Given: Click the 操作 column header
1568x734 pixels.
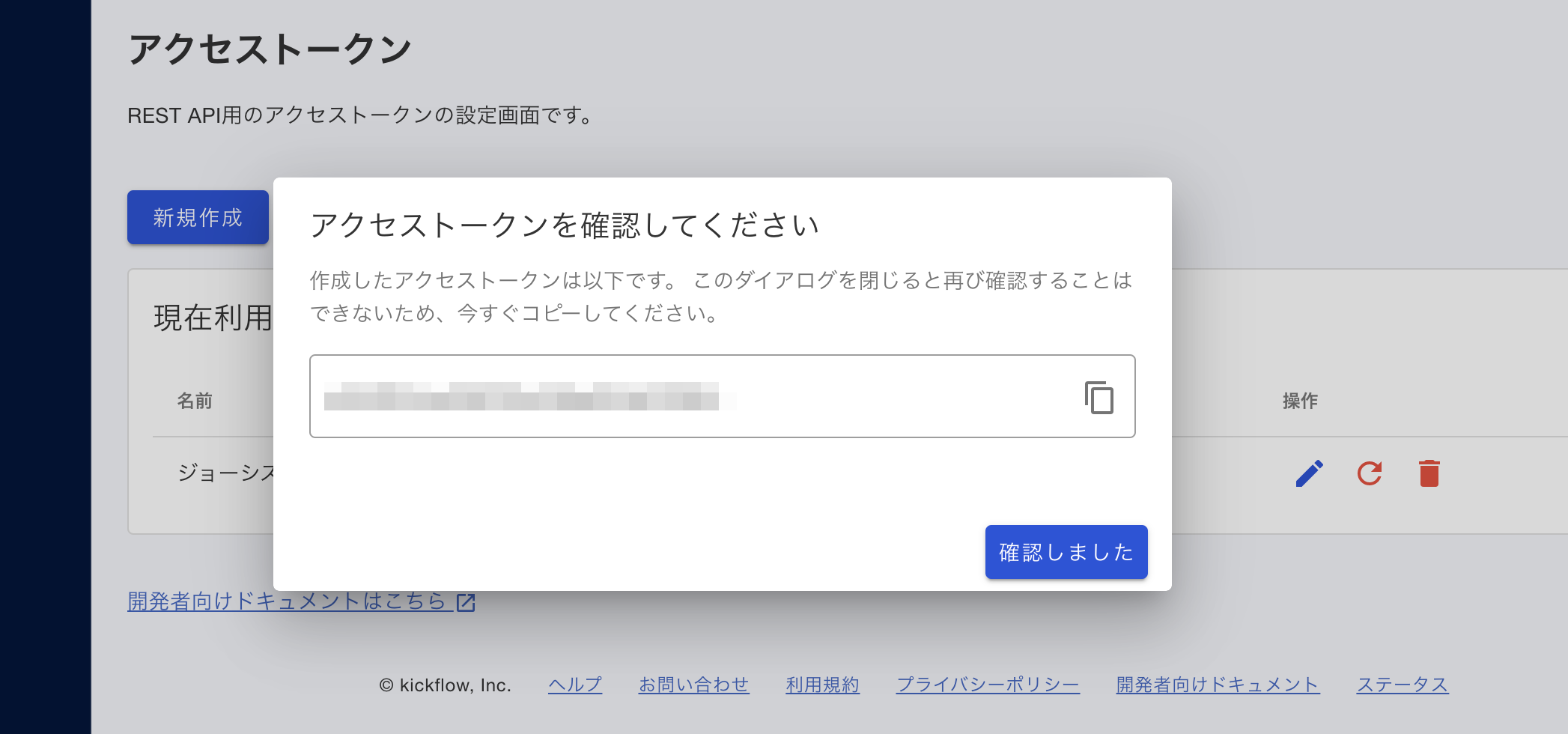Looking at the screenshot, I should 1300,401.
